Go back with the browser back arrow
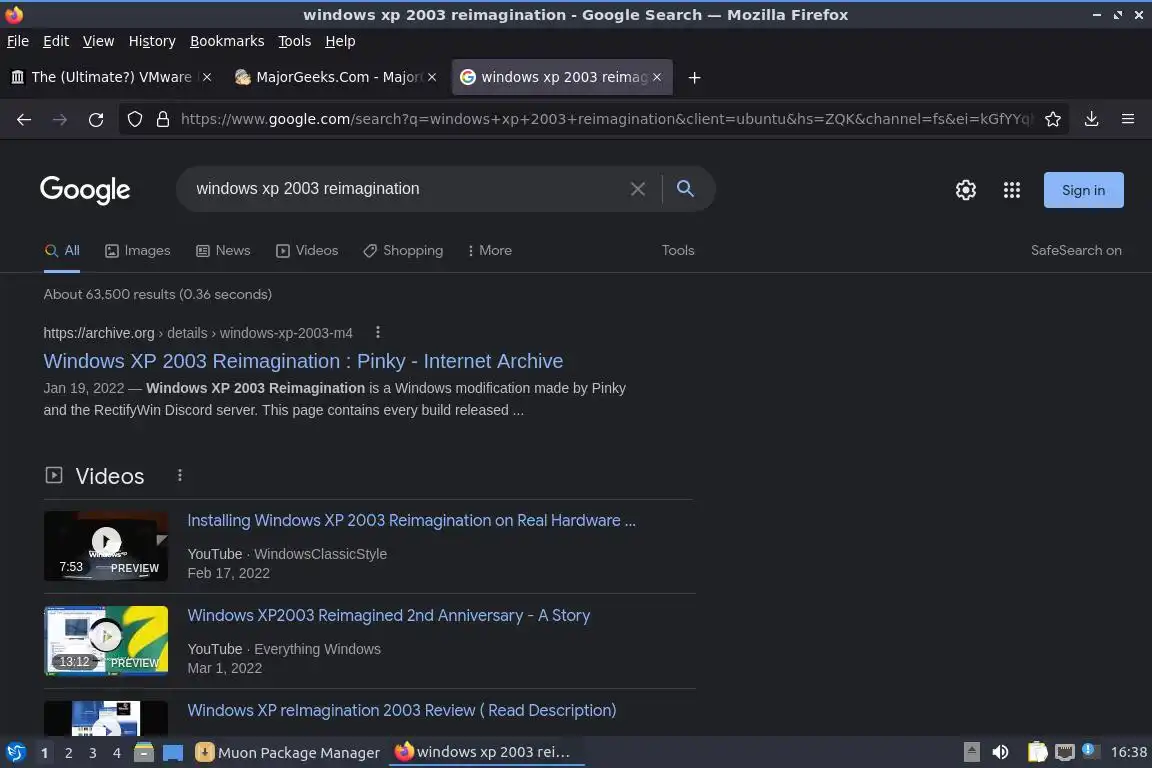The image size is (1152, 768). point(24,119)
